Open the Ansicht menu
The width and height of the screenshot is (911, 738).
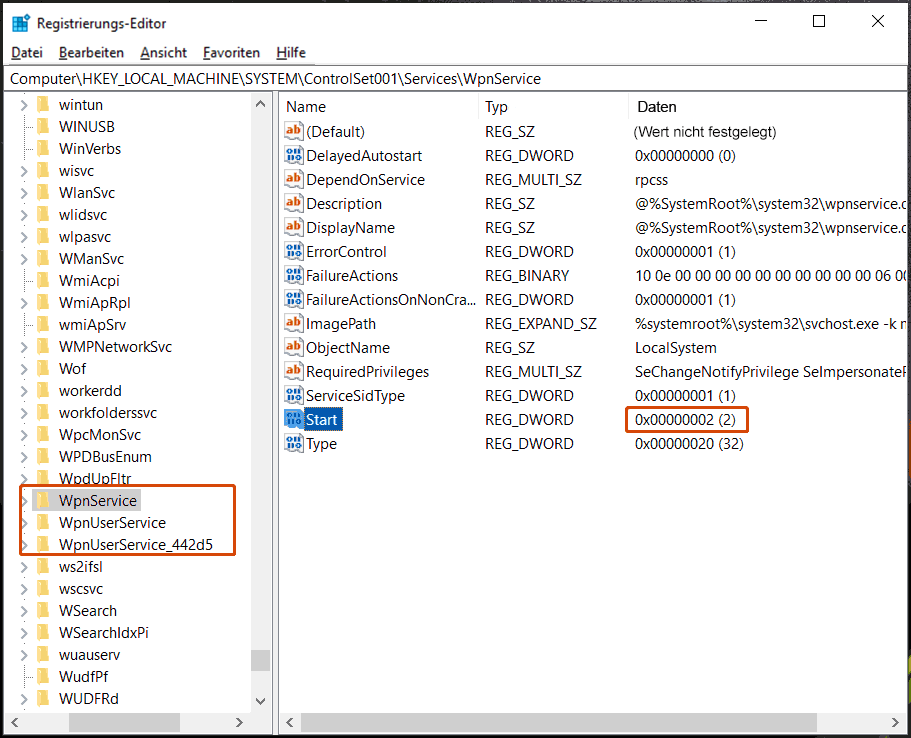point(163,52)
